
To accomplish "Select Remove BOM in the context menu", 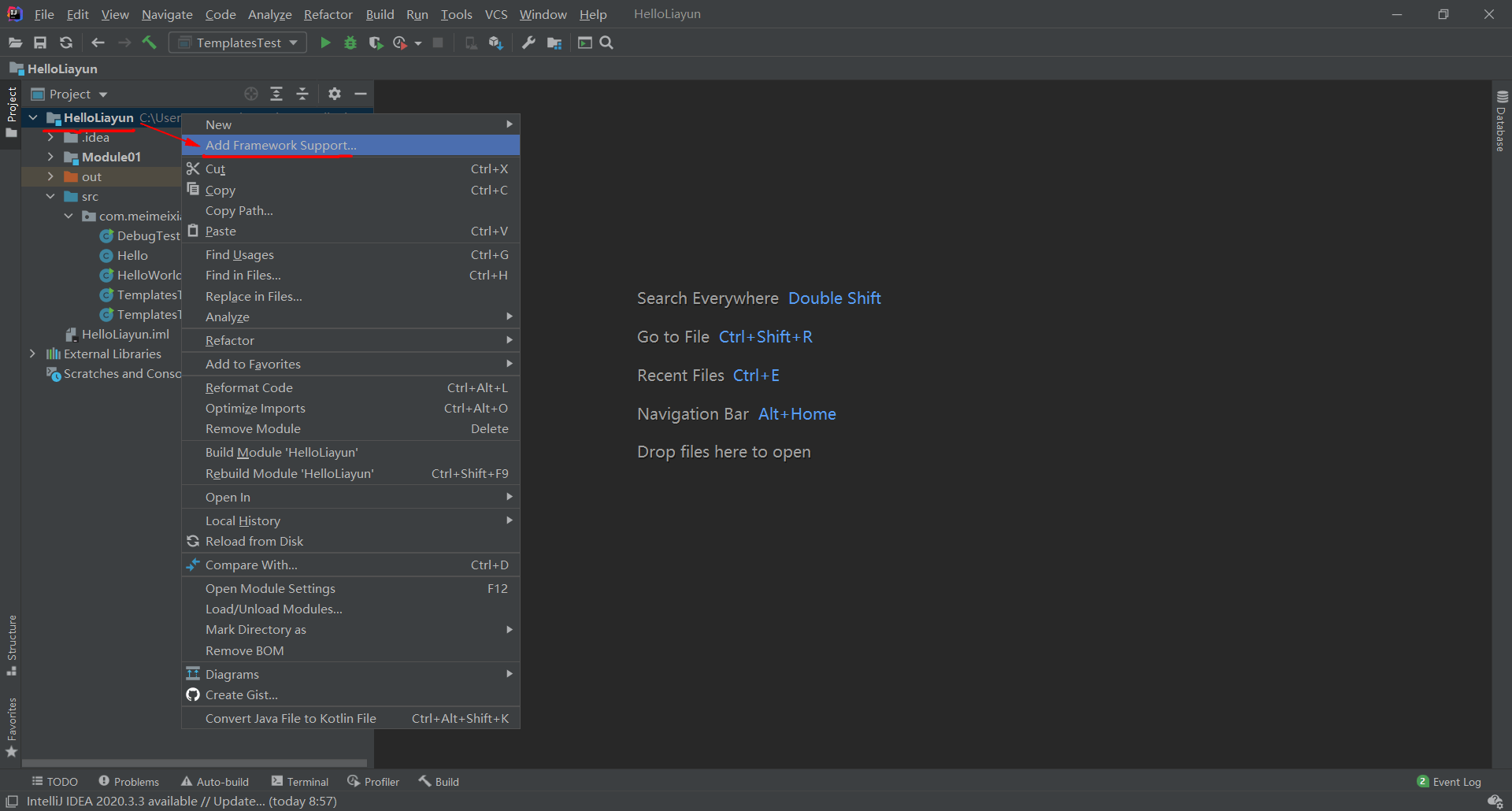I will pos(350,650).
